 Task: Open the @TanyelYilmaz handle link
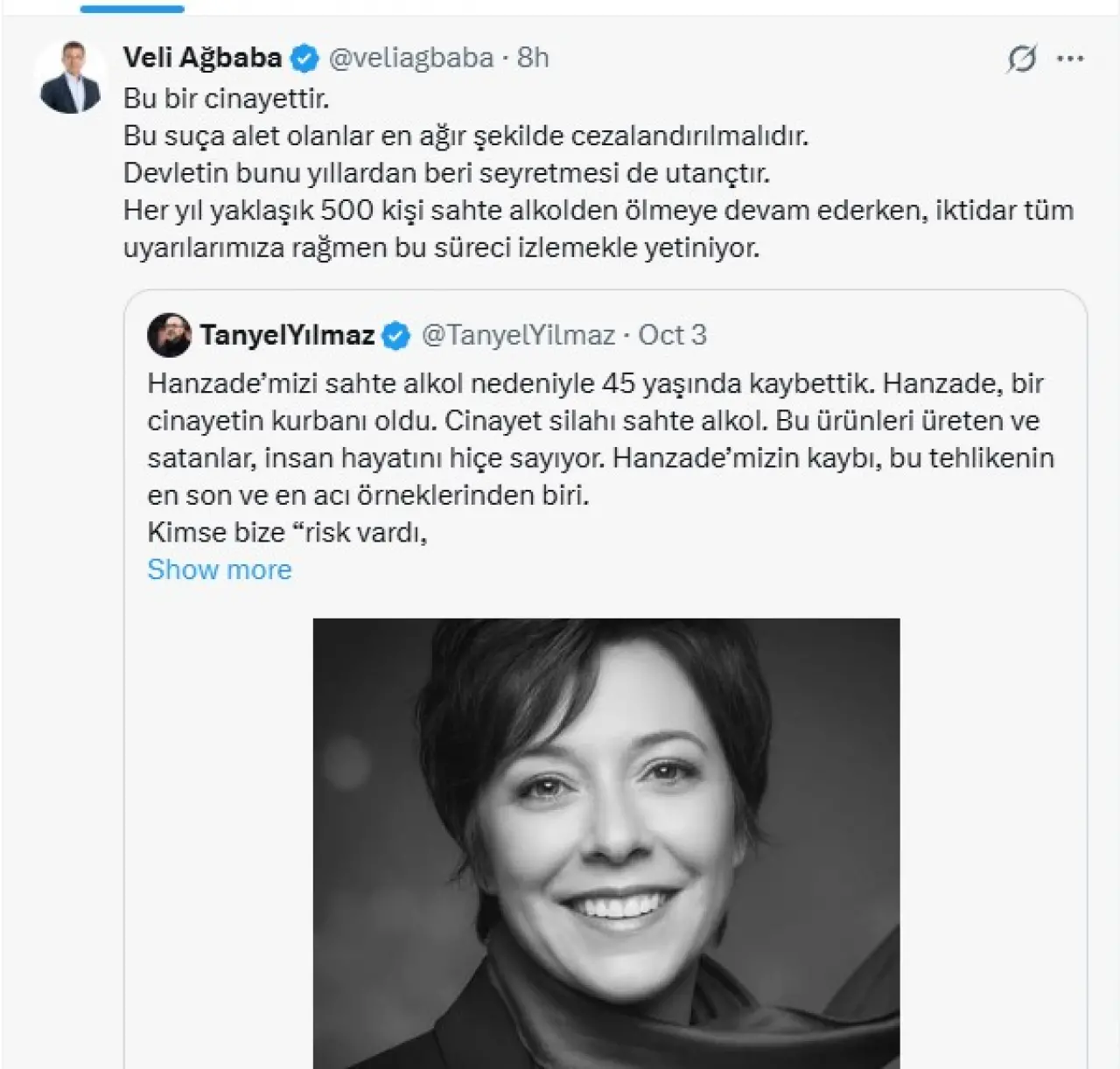518,335
